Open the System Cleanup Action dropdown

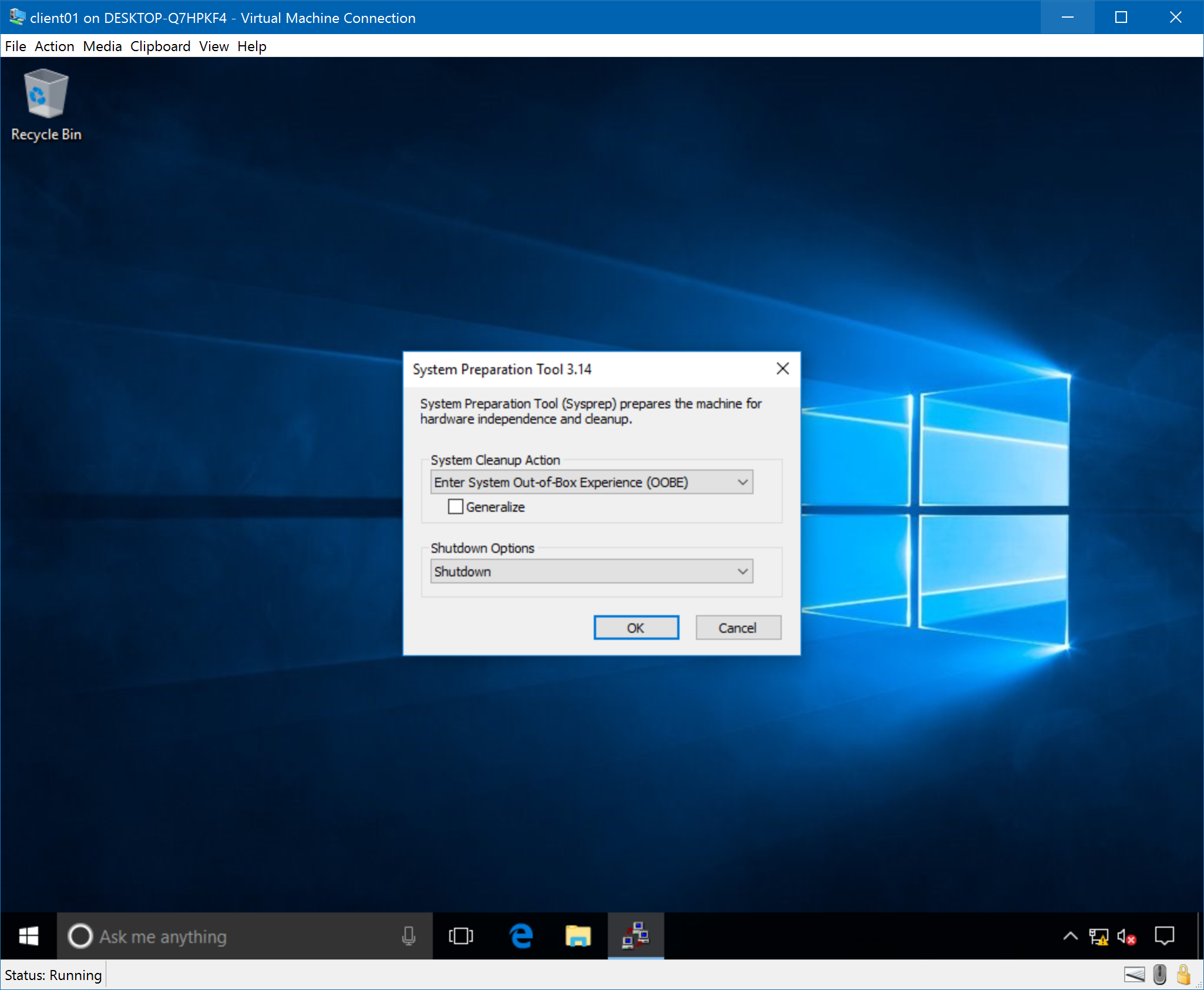click(x=591, y=482)
